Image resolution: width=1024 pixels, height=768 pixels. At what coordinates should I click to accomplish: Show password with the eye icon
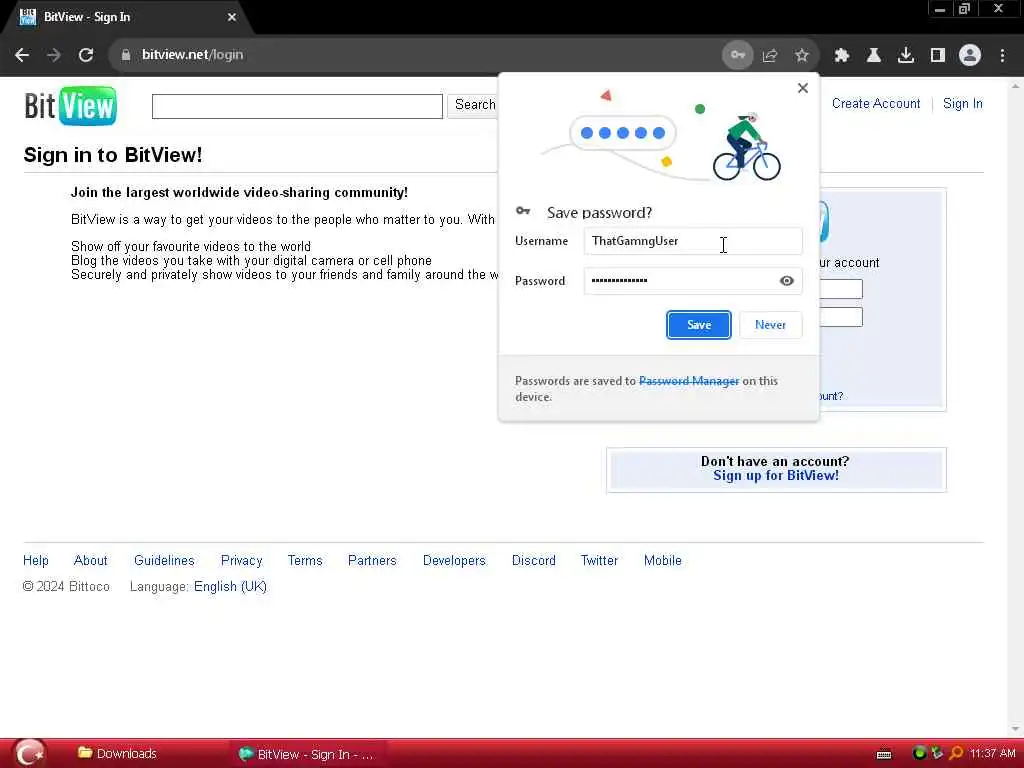coord(787,281)
